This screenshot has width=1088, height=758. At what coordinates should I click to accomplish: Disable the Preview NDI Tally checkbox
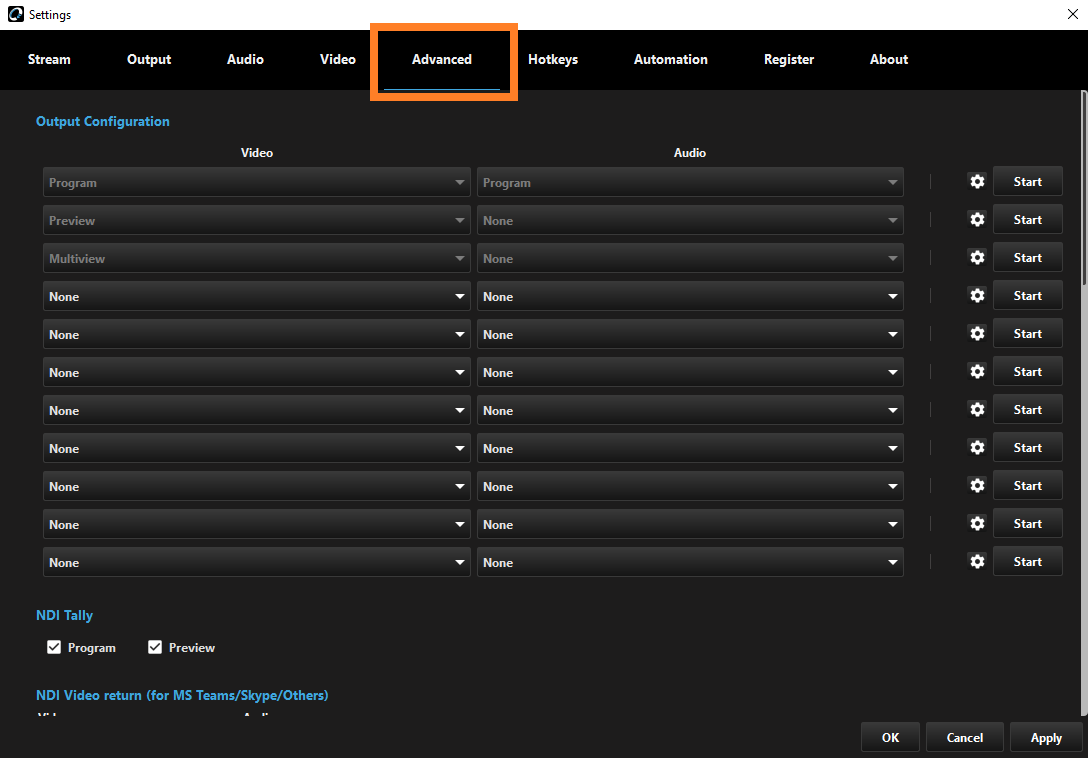pos(155,647)
